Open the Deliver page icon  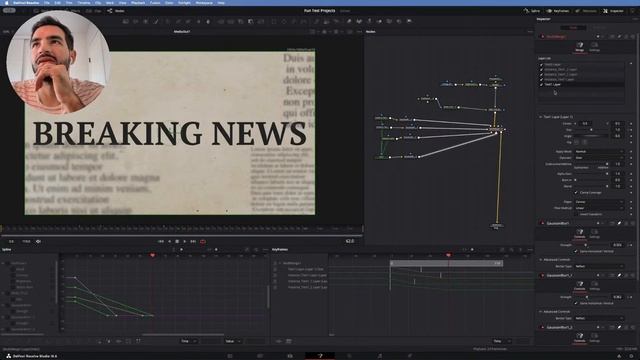click(410, 356)
